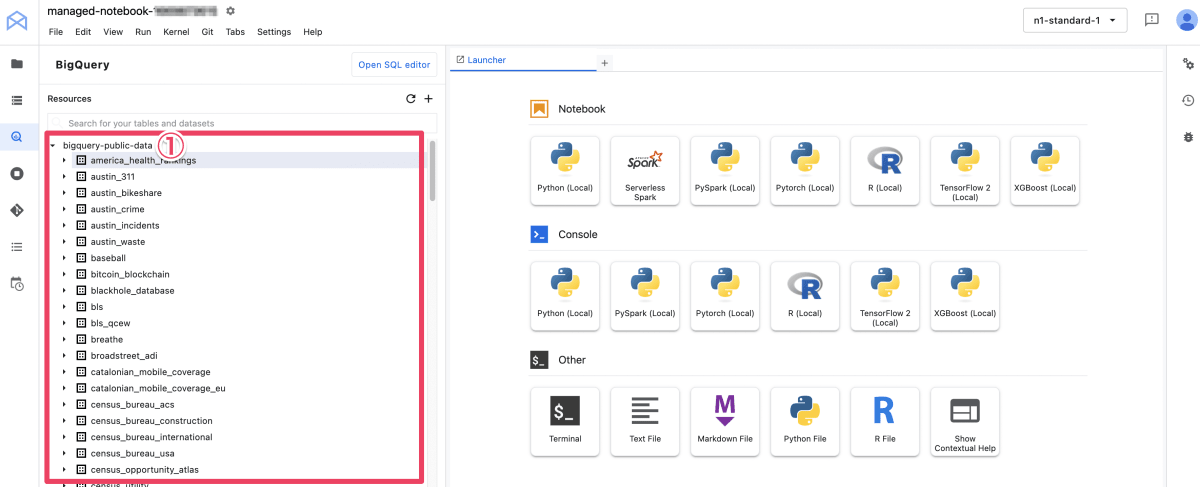Start Pytorch (Local) console
Image resolution: width=1200 pixels, height=487 pixels.
(x=725, y=296)
